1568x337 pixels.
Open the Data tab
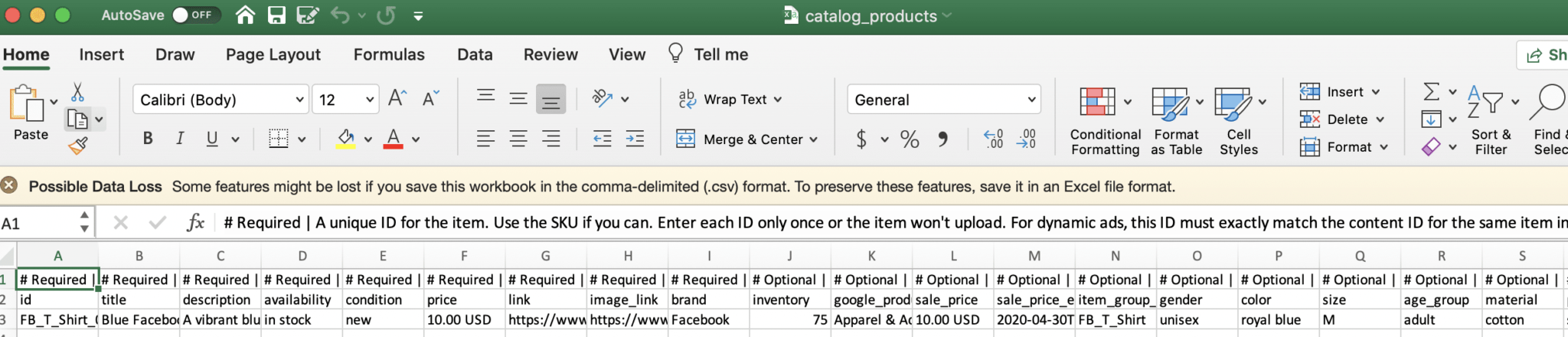click(x=475, y=54)
